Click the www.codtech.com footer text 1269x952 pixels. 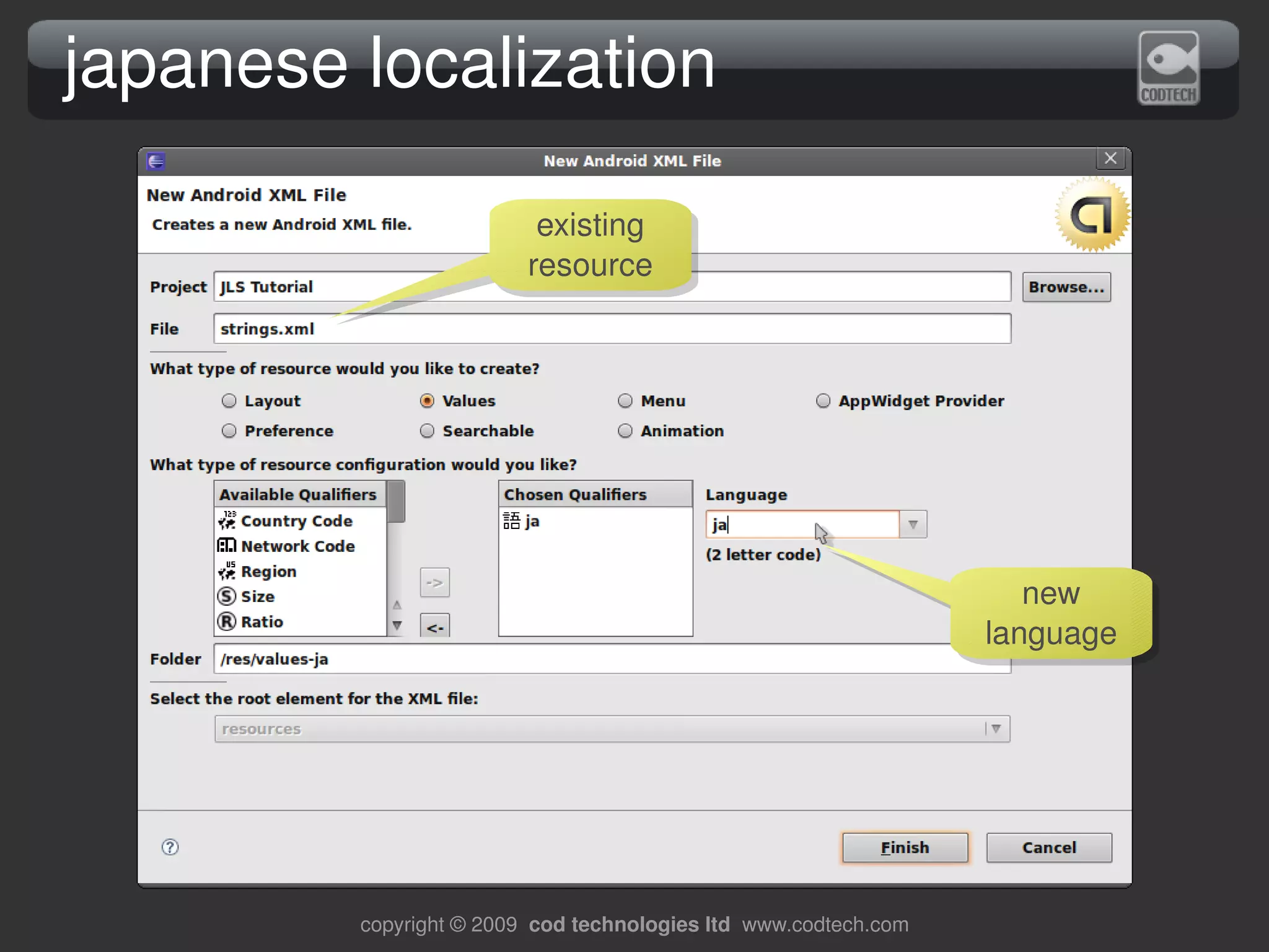(x=825, y=924)
